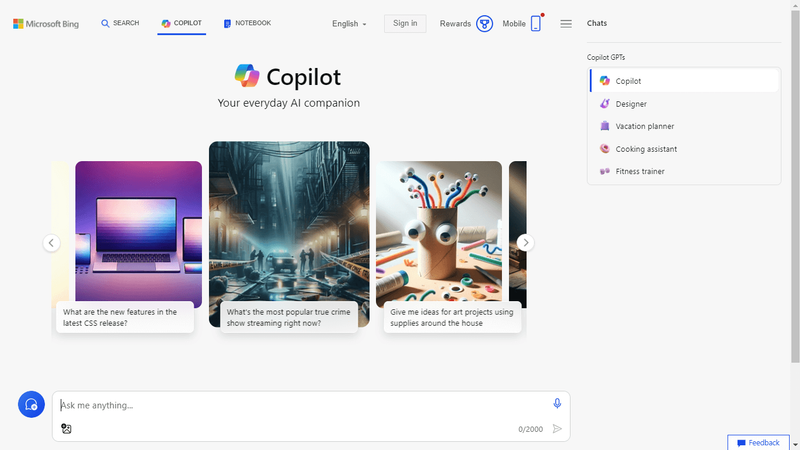Image resolution: width=800 pixels, height=450 pixels.
Task: Open the Feedback button
Action: [x=758, y=442]
